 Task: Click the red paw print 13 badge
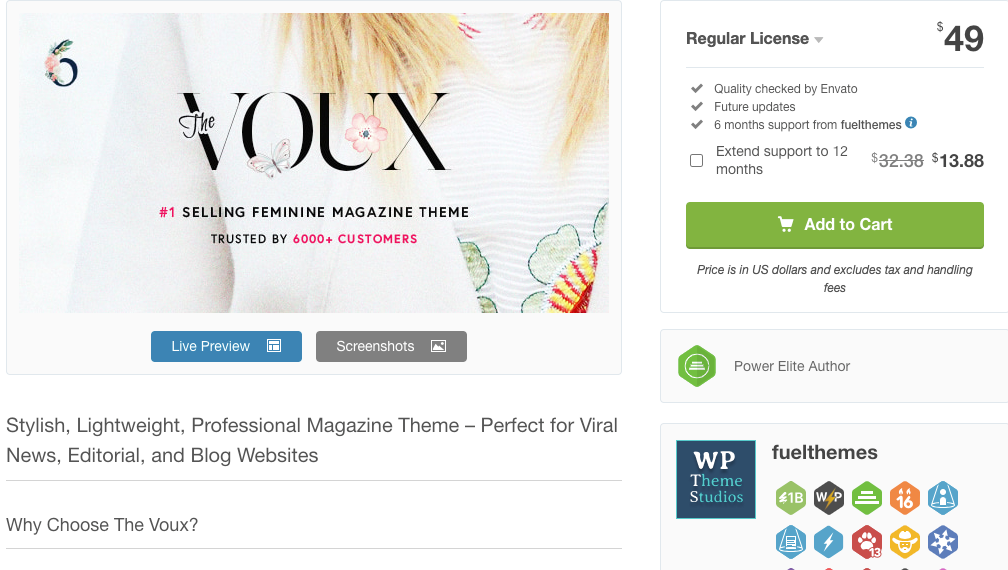[x=867, y=542]
